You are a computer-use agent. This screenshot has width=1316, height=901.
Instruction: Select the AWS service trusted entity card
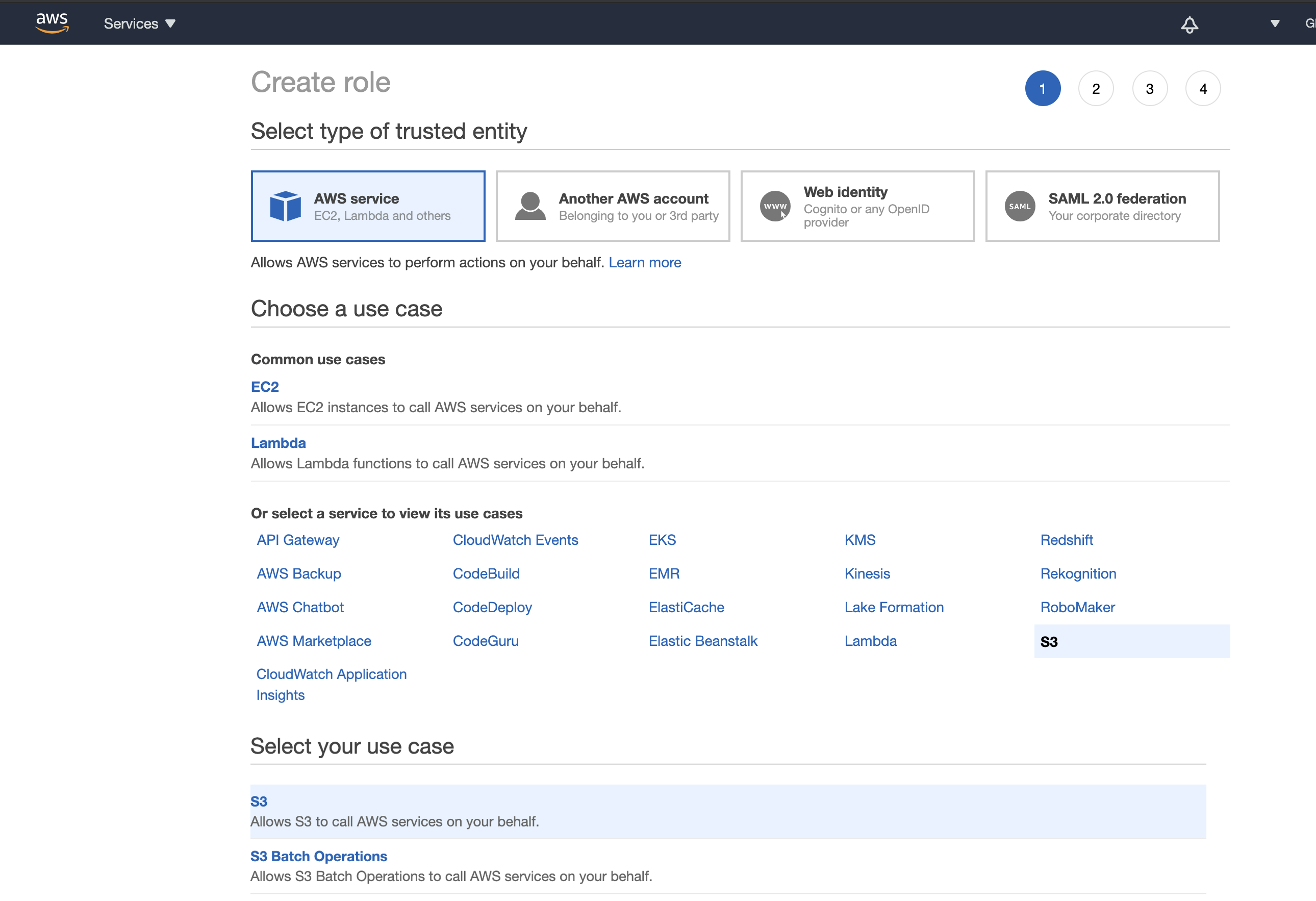tap(368, 206)
